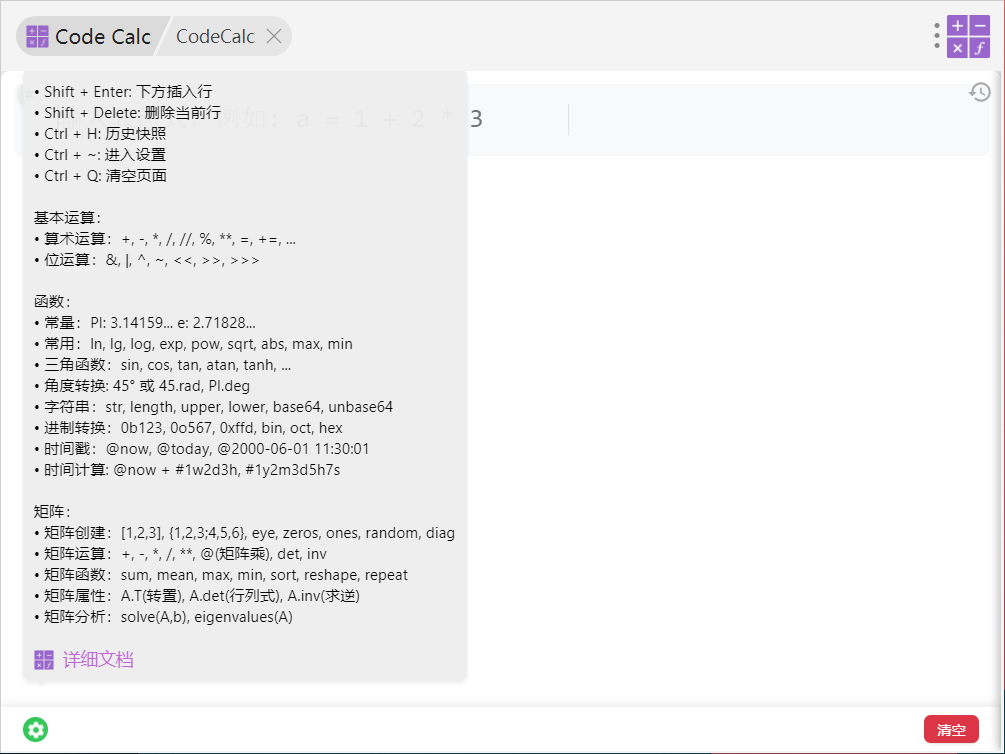Image resolution: width=1005 pixels, height=754 pixels.
Task: Click the 矩阵函数 sum, mean line
Action: [220, 575]
